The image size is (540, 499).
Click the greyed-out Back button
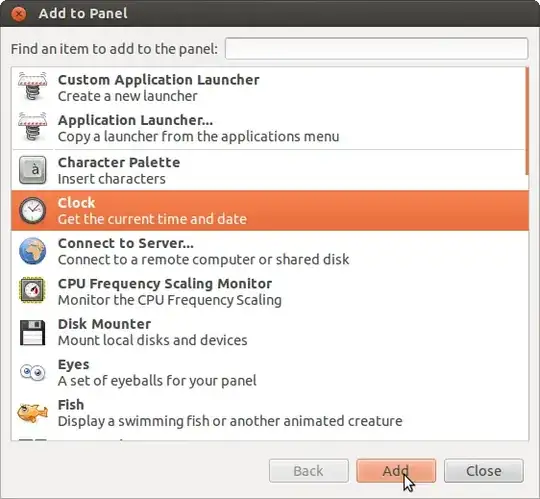coord(309,471)
